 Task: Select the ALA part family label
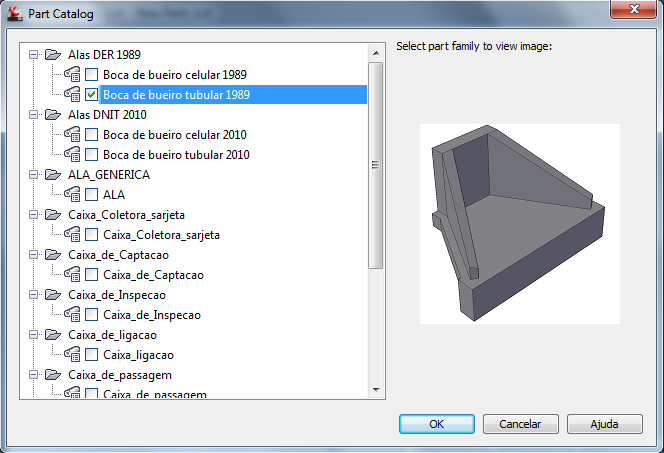point(114,195)
